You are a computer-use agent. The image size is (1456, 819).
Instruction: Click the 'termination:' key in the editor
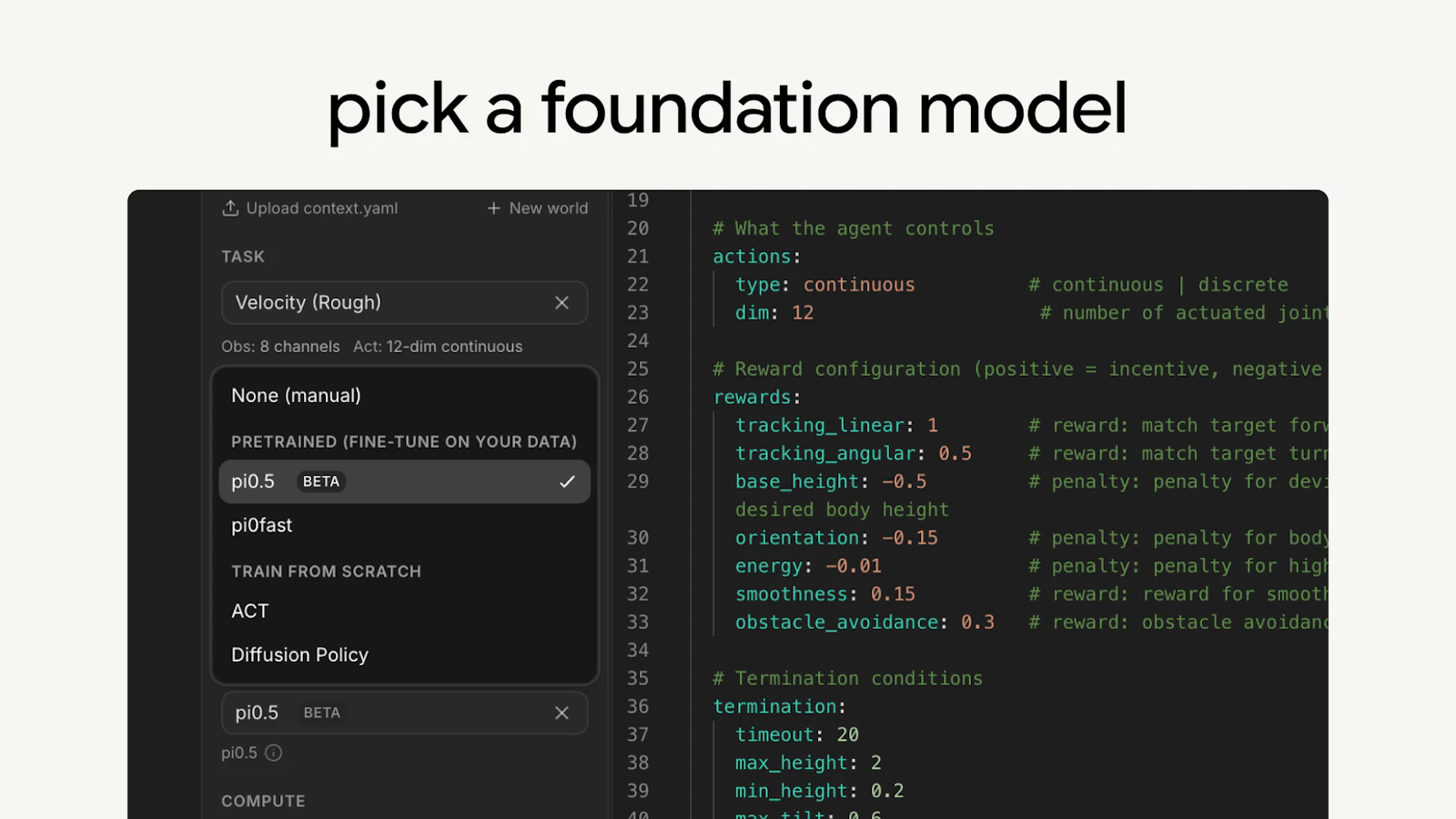tap(779, 706)
